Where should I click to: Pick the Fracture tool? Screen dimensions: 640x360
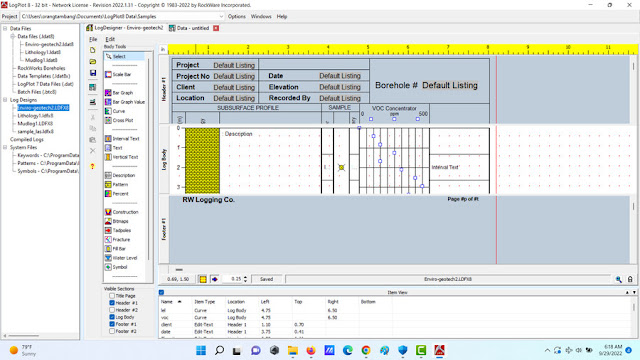coord(118,240)
